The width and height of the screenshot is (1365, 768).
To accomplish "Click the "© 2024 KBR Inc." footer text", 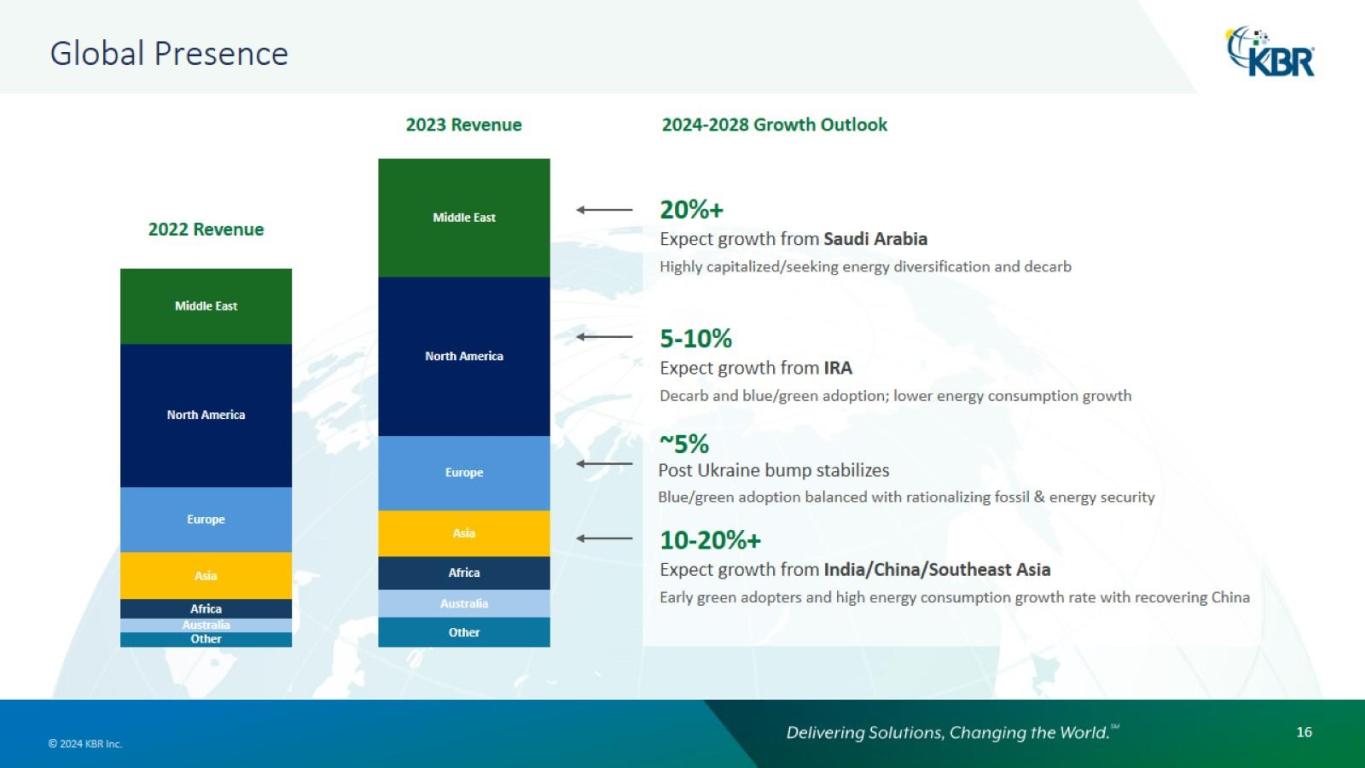I will 85,744.
